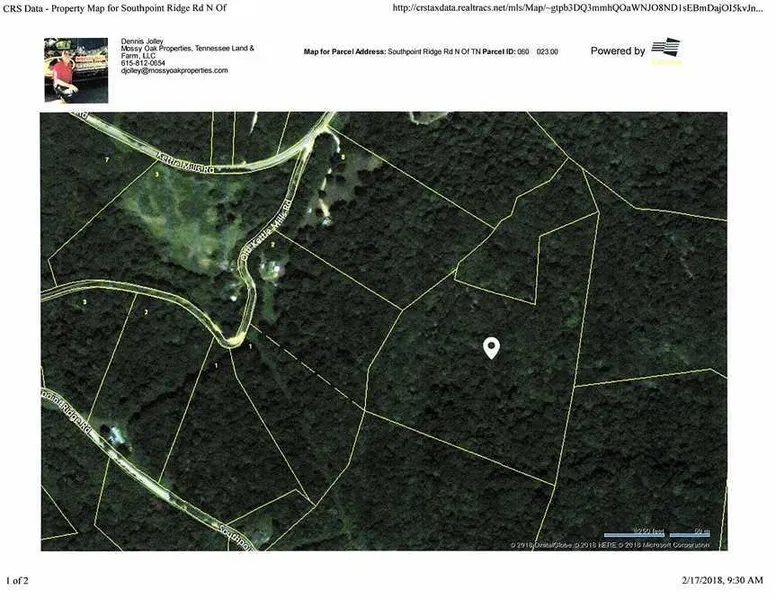Click the Powered by logo icon
This screenshot has width=776, height=600.
[666, 52]
